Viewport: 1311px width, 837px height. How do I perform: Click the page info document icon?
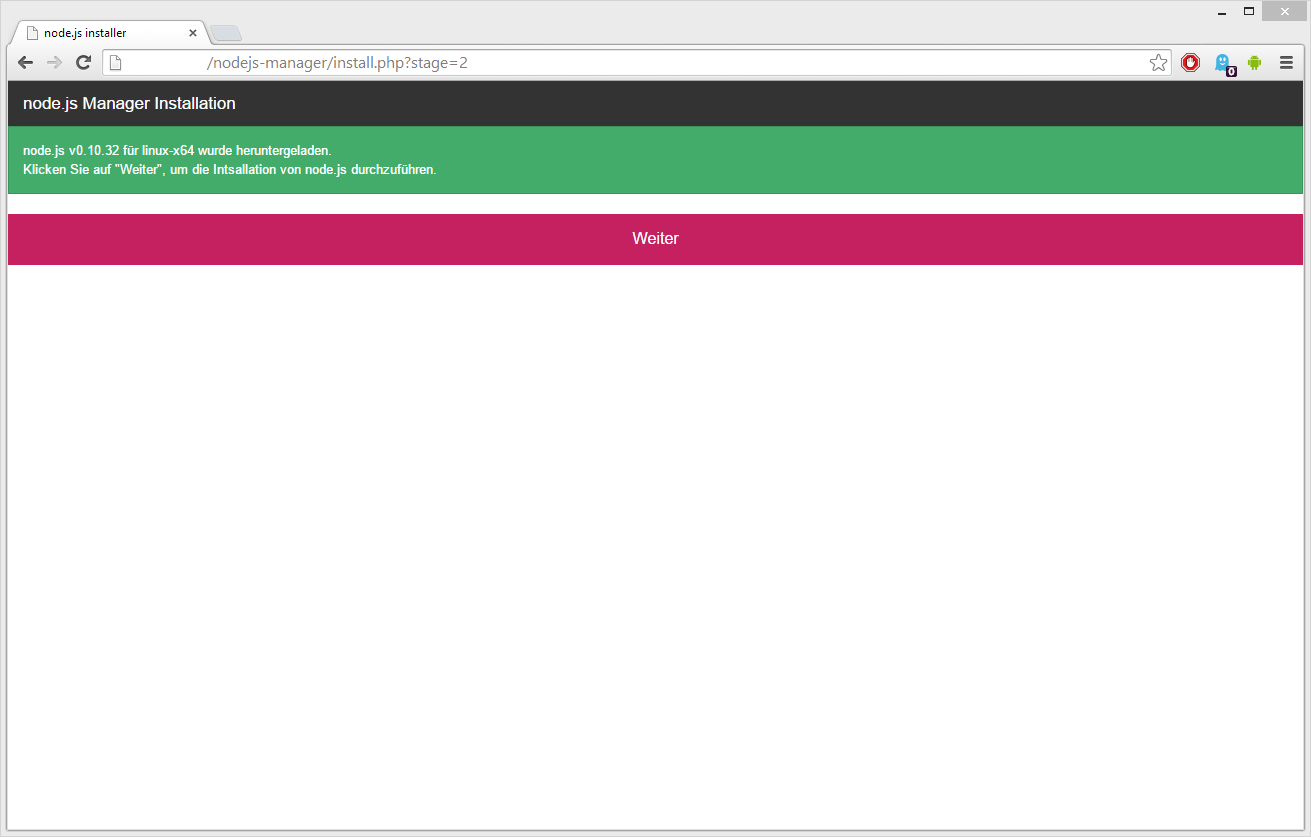point(116,63)
